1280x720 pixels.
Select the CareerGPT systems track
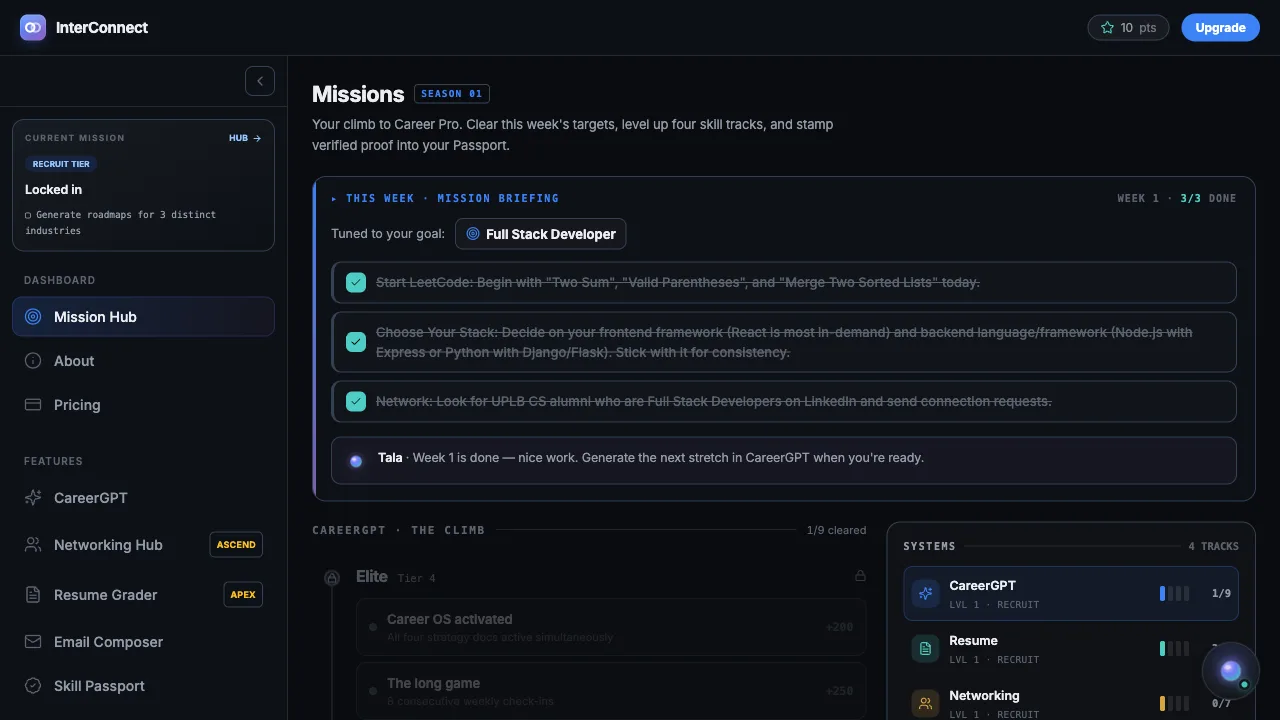[x=1071, y=594]
